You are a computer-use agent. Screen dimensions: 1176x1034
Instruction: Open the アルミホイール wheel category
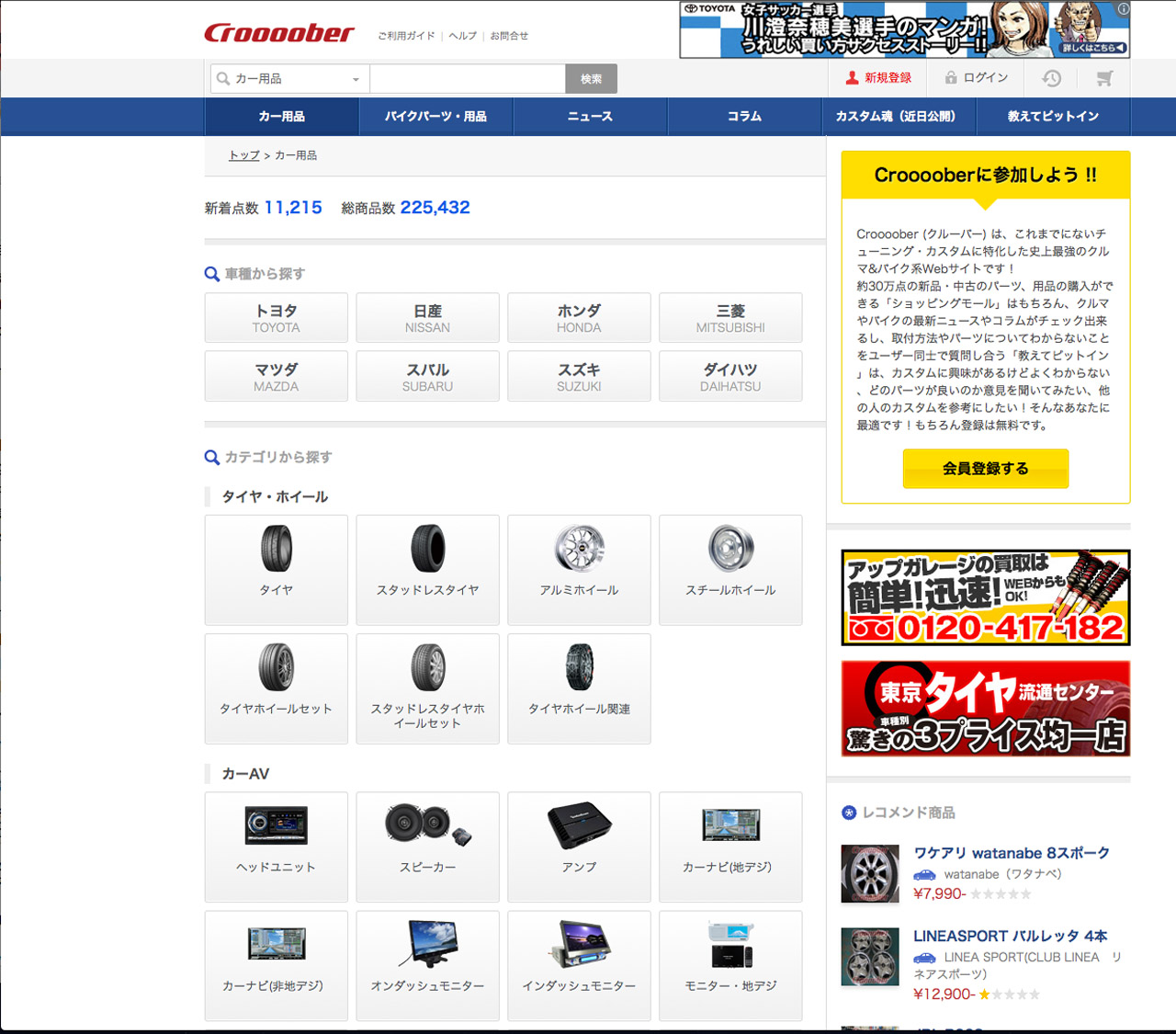click(580, 570)
